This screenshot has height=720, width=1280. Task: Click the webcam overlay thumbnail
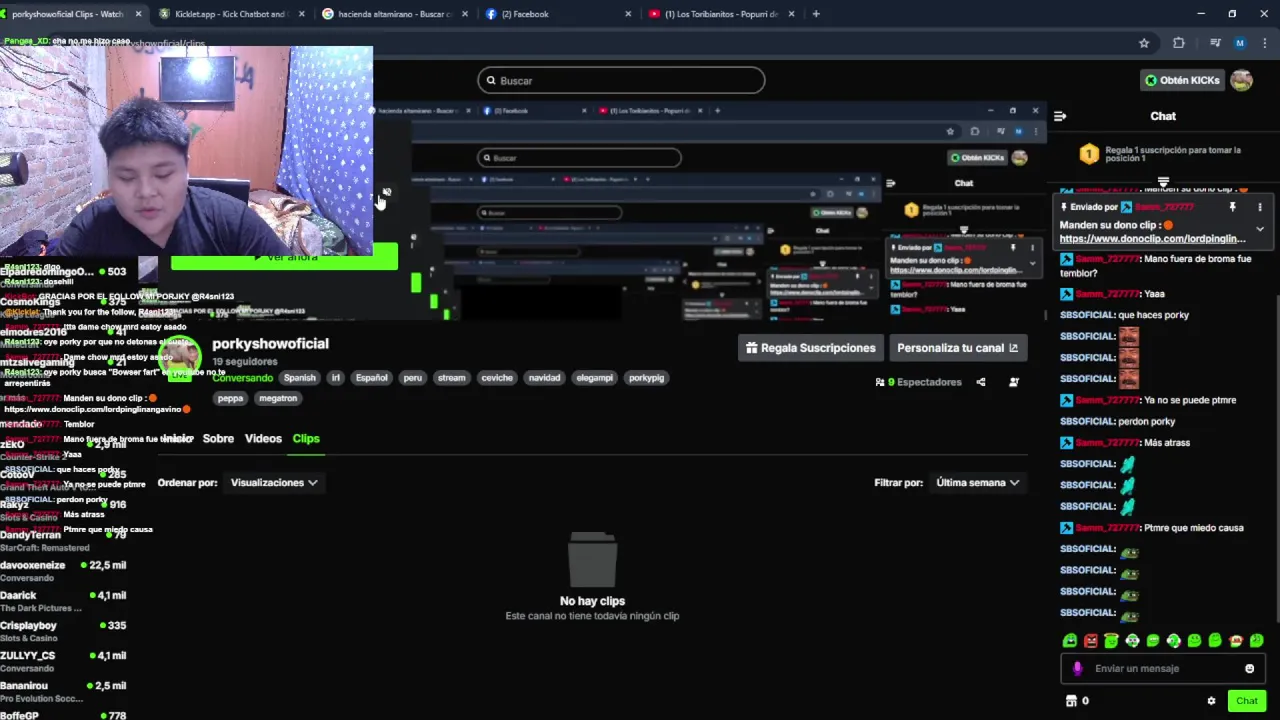point(186,151)
